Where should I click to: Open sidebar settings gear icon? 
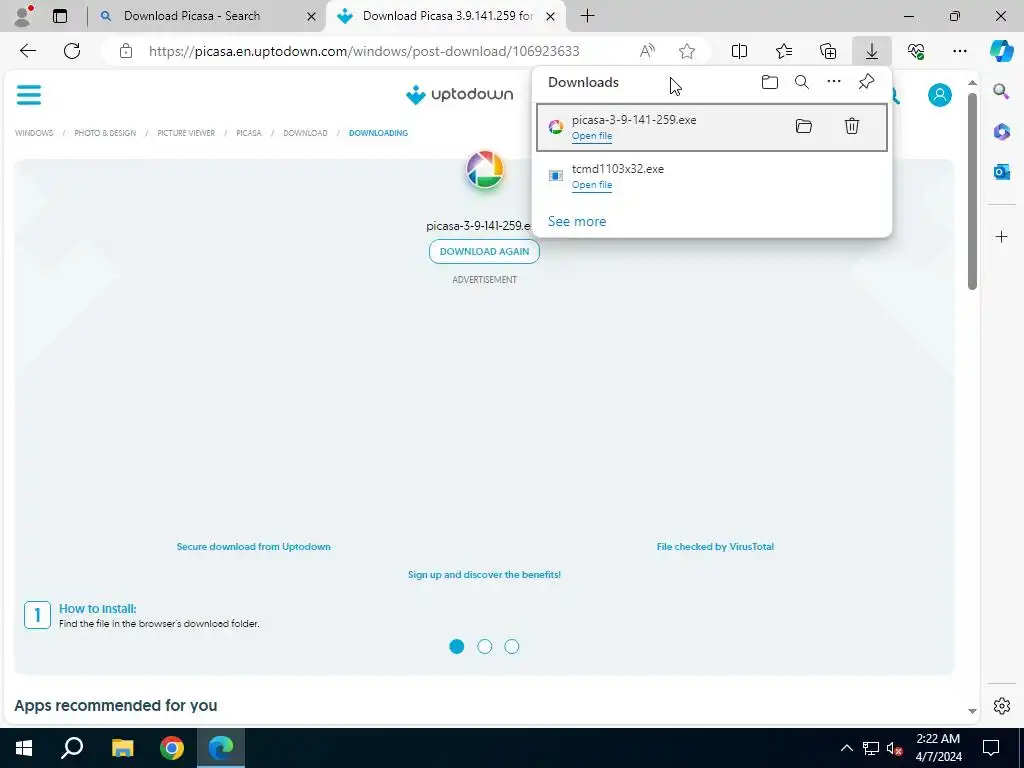point(1002,706)
